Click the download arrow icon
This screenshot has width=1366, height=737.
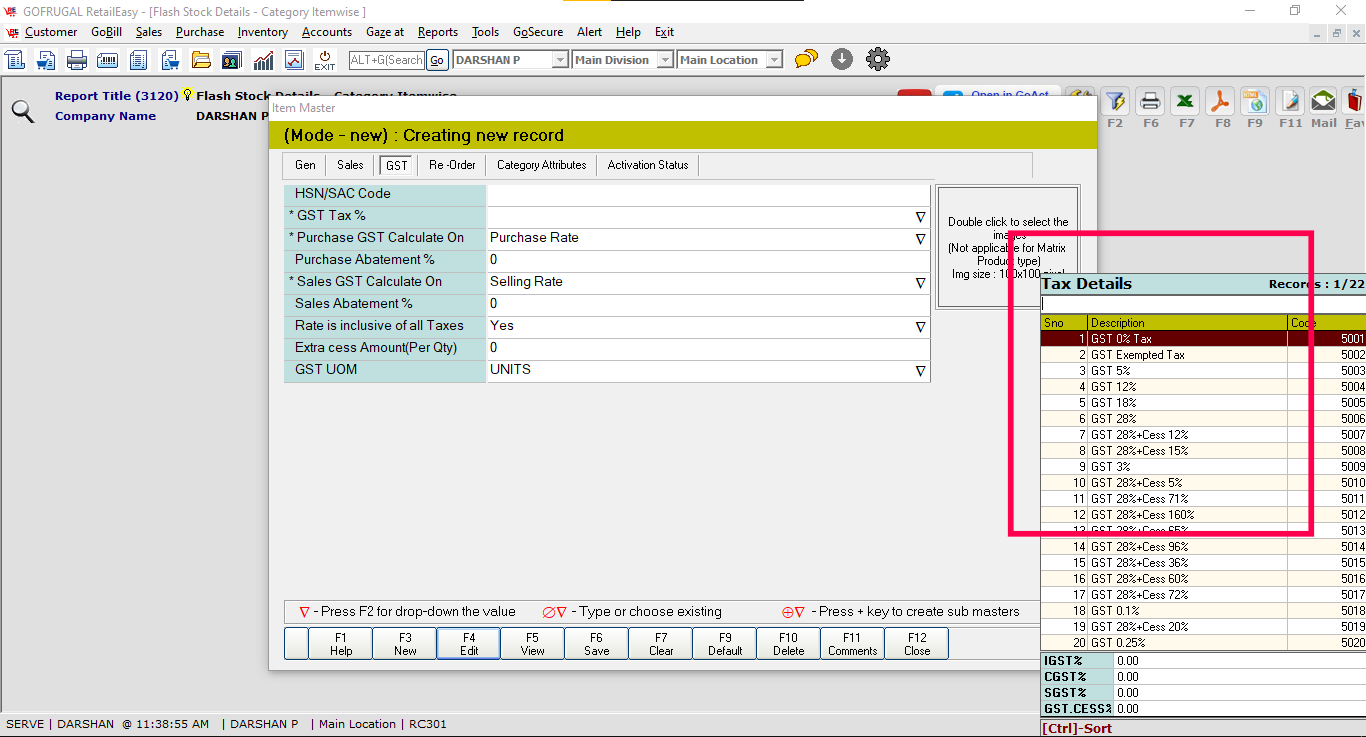pyautogui.click(x=842, y=59)
